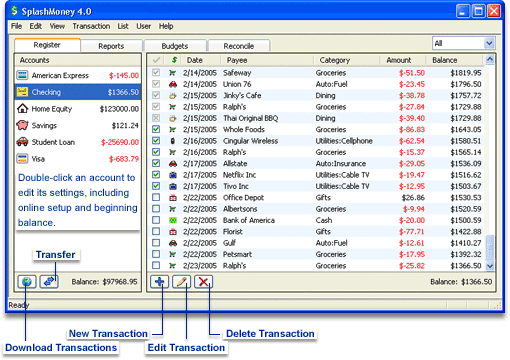Click the American Express card icon
The width and height of the screenshot is (510, 360).
[22, 75]
